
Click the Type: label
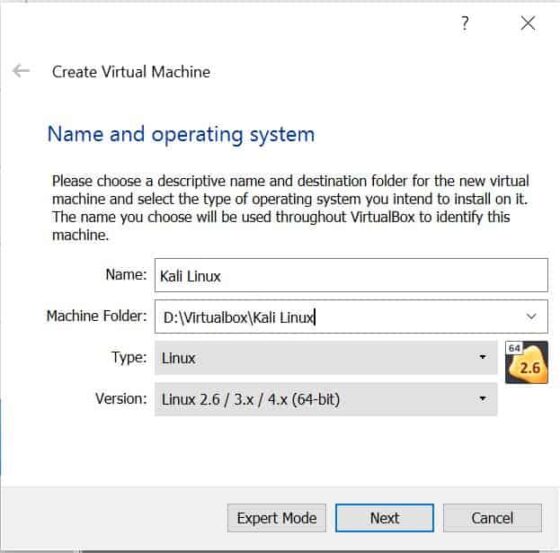[129, 357]
